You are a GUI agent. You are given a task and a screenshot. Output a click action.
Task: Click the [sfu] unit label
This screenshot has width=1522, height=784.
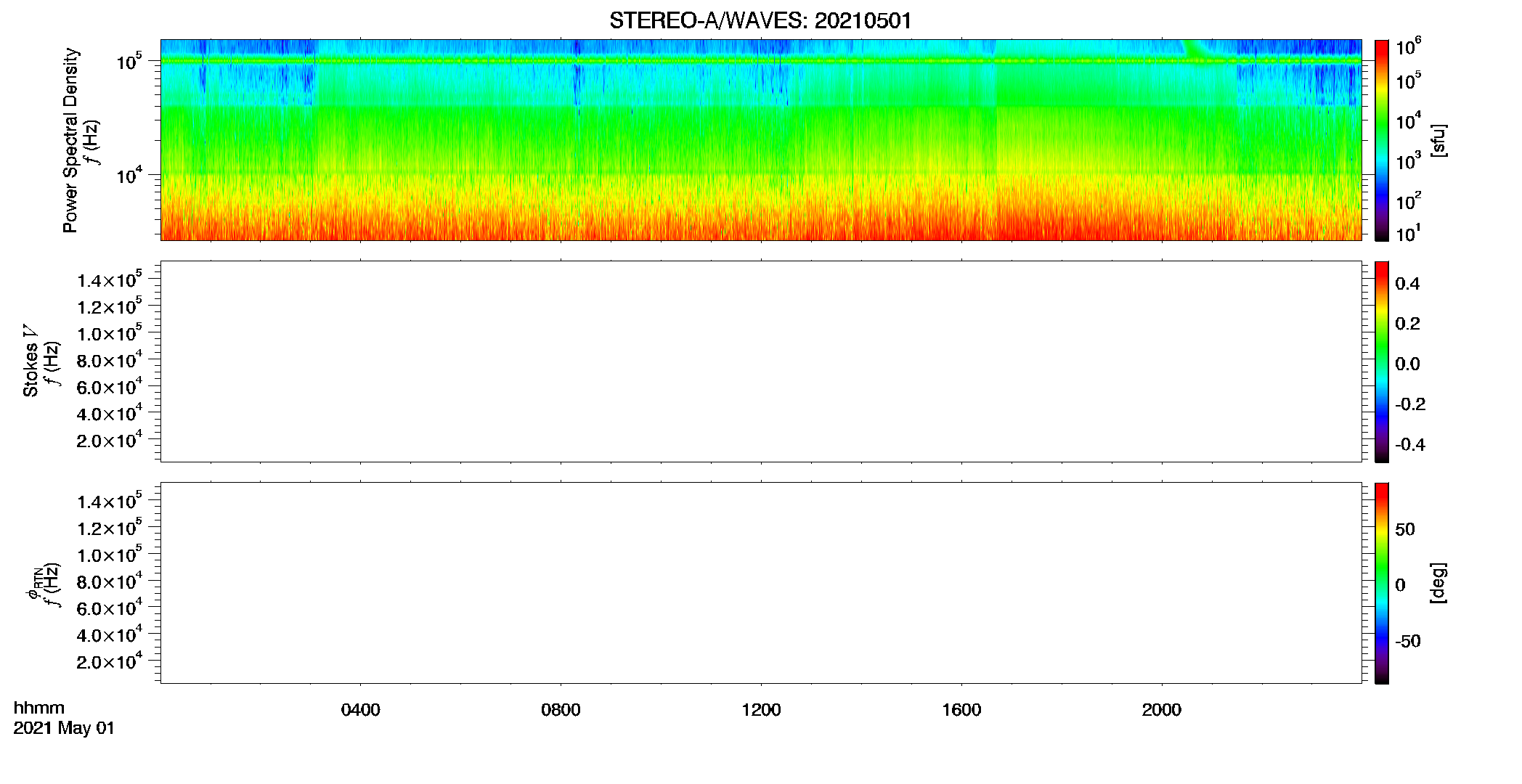coord(1438,140)
